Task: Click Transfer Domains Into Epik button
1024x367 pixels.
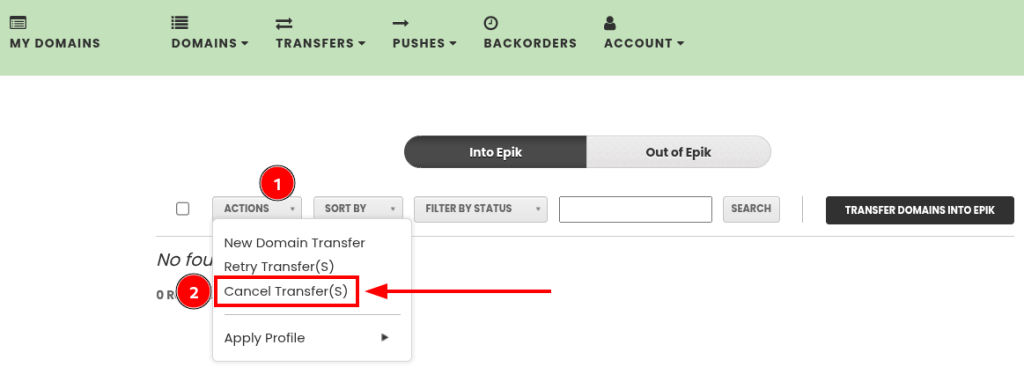Action: click(x=920, y=210)
